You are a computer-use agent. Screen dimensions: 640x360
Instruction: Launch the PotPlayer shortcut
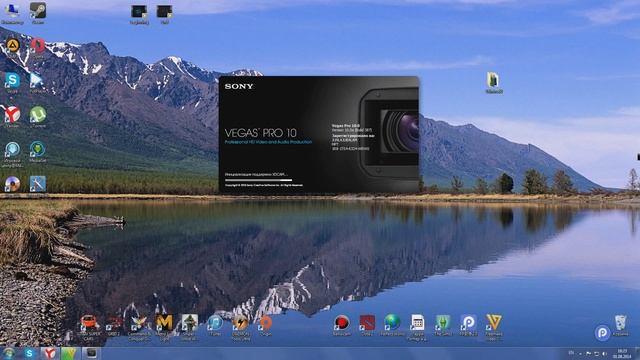pyautogui.click(x=38, y=81)
